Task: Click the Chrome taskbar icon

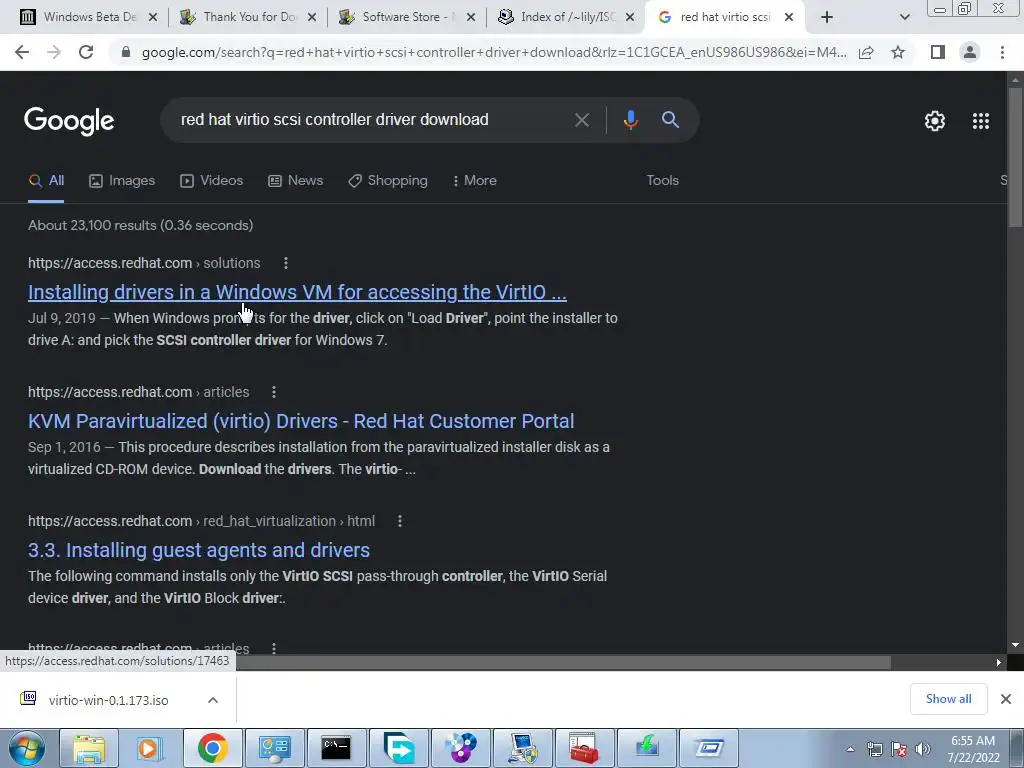Action: (x=212, y=748)
